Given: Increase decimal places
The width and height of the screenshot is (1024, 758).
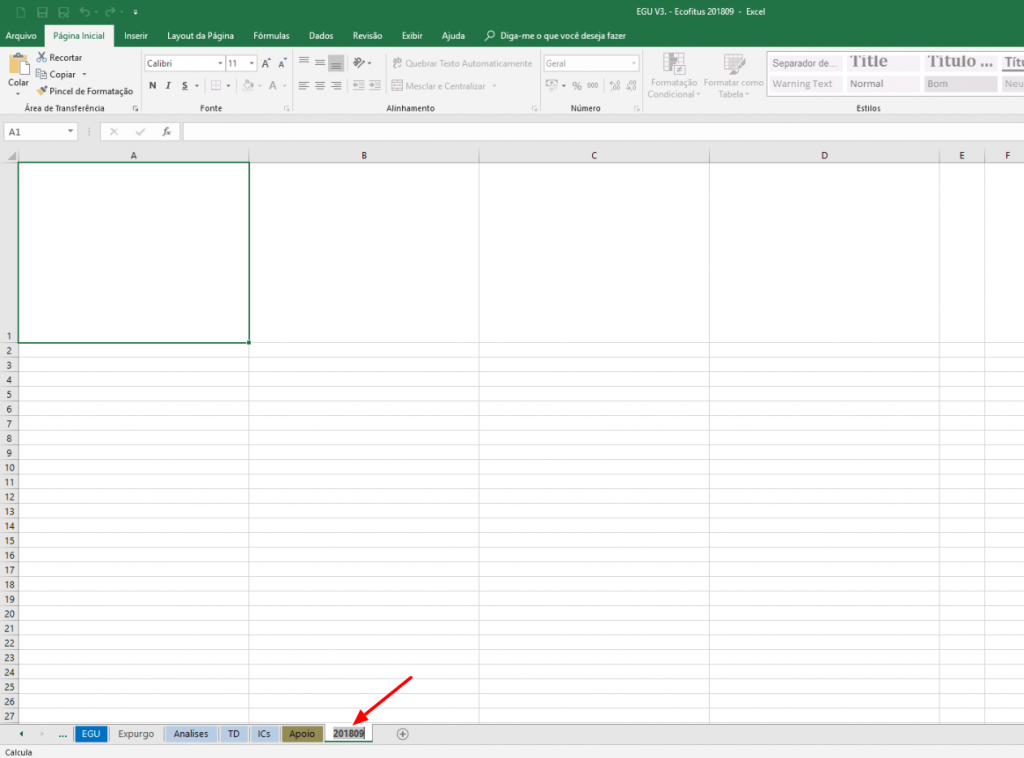Looking at the screenshot, I should (615, 86).
